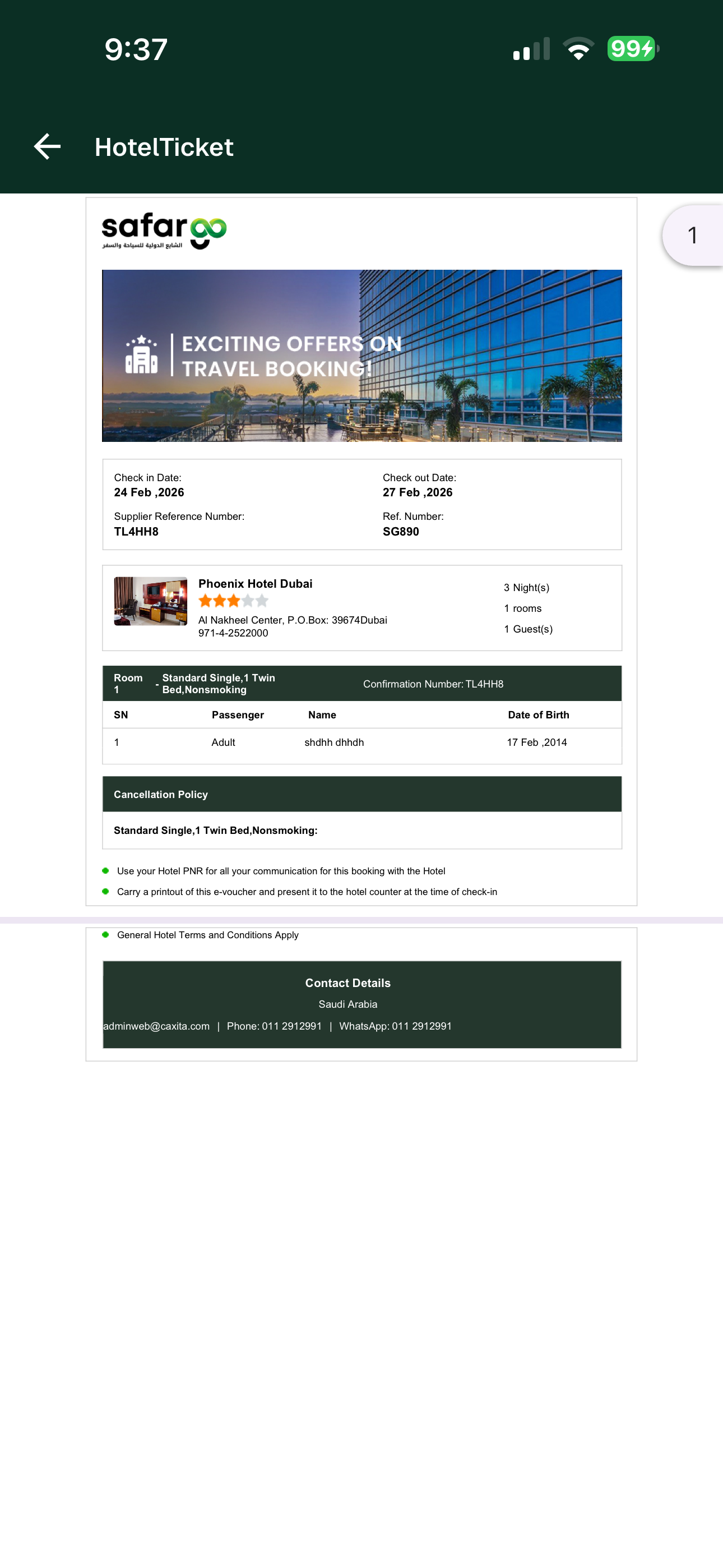This screenshot has height=1568, width=723.
Task: Tap the Confirmation Number TL4HH8 text
Action: [433, 684]
